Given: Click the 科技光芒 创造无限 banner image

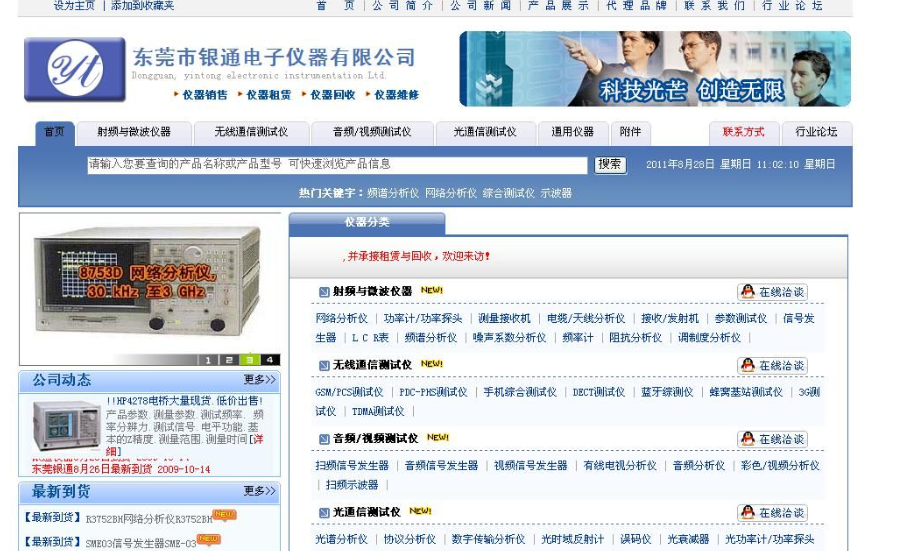Looking at the screenshot, I should point(655,69).
